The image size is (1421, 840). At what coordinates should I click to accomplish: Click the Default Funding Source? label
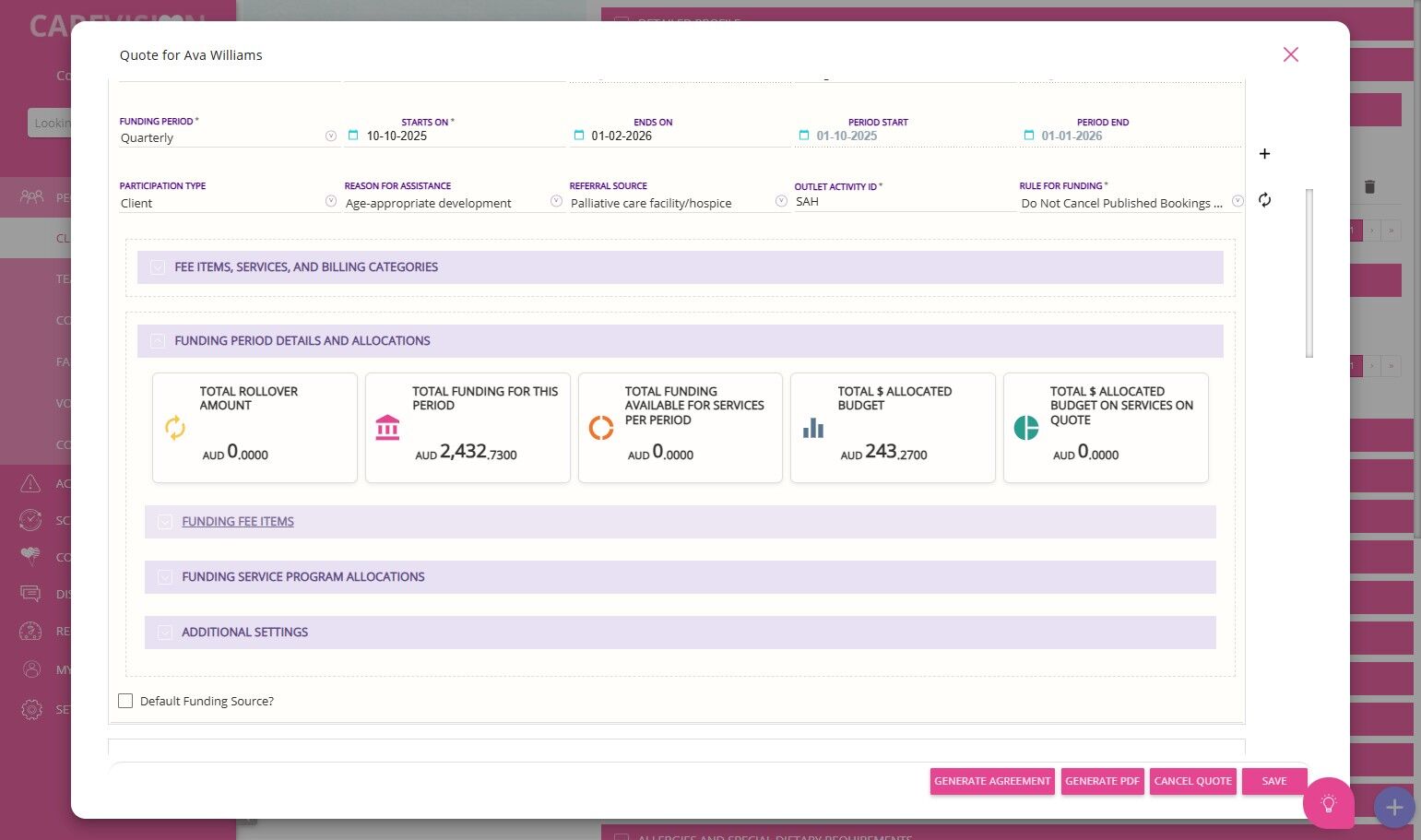coord(207,702)
